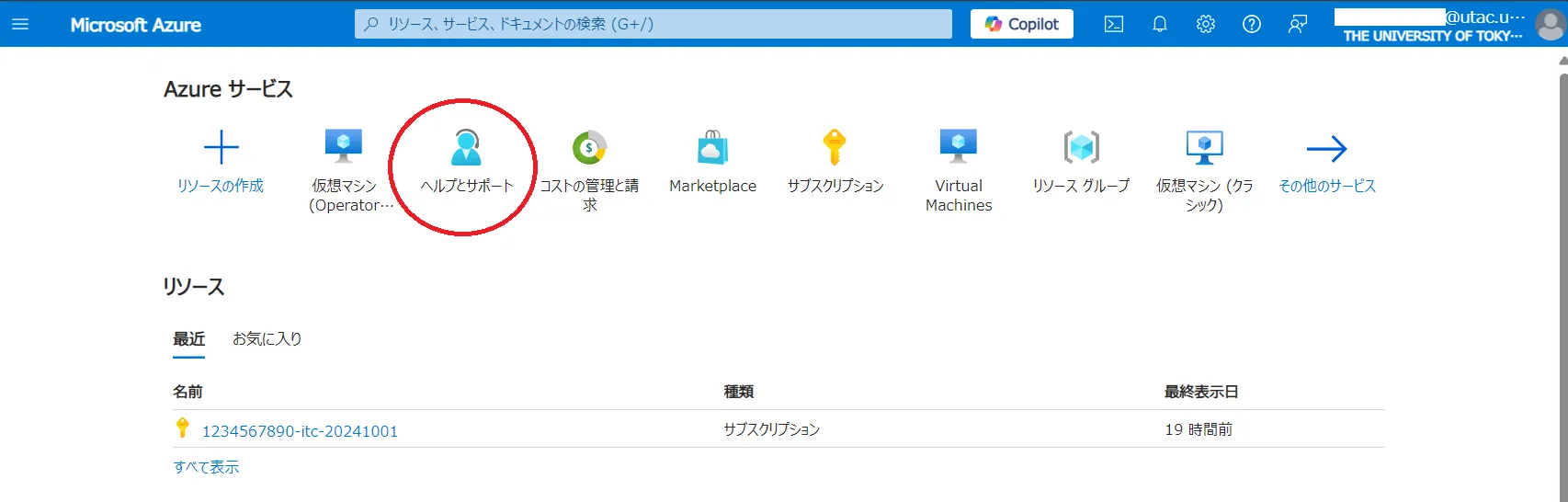Open the feedback icon in header
Viewport: 1568px width, 502px height.
coord(1297,24)
